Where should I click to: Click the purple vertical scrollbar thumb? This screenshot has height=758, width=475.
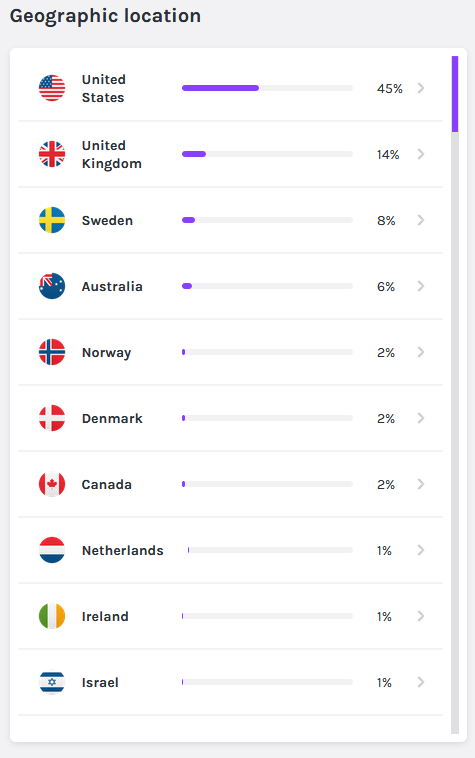(455, 94)
